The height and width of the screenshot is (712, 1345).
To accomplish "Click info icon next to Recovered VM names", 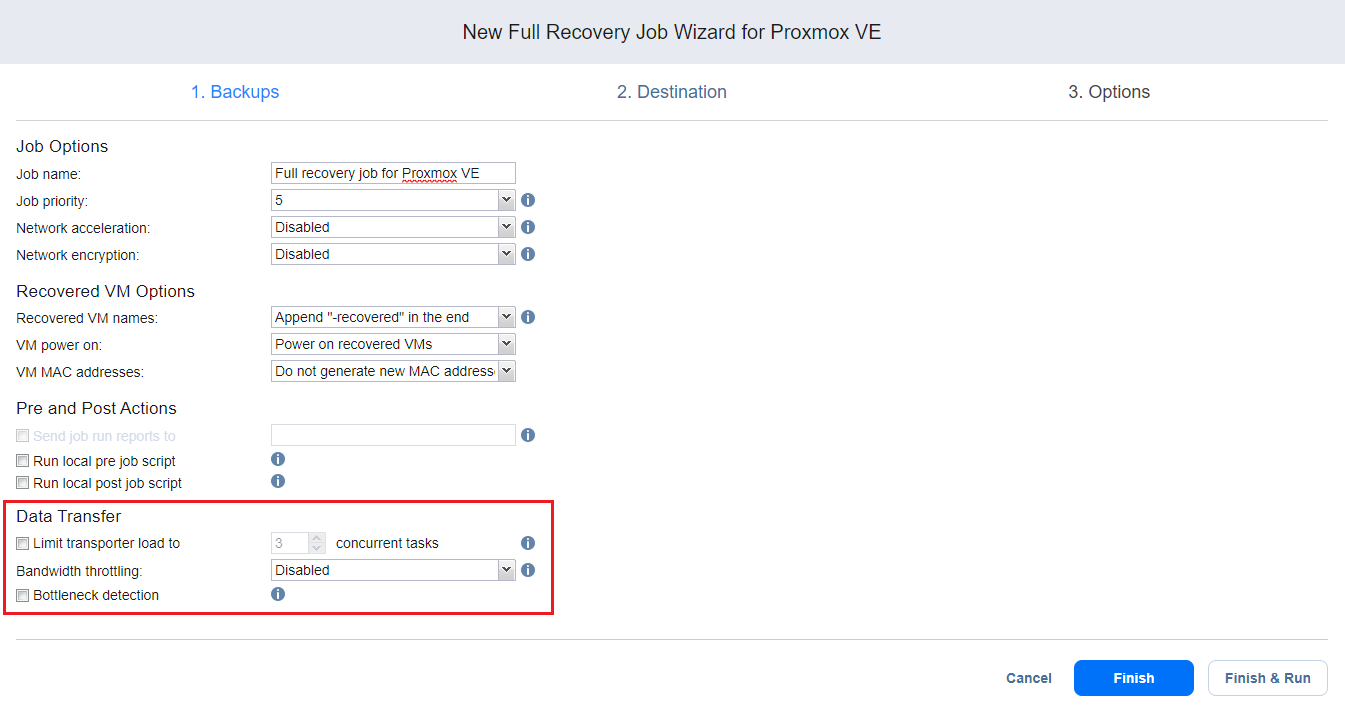I will (x=528, y=317).
